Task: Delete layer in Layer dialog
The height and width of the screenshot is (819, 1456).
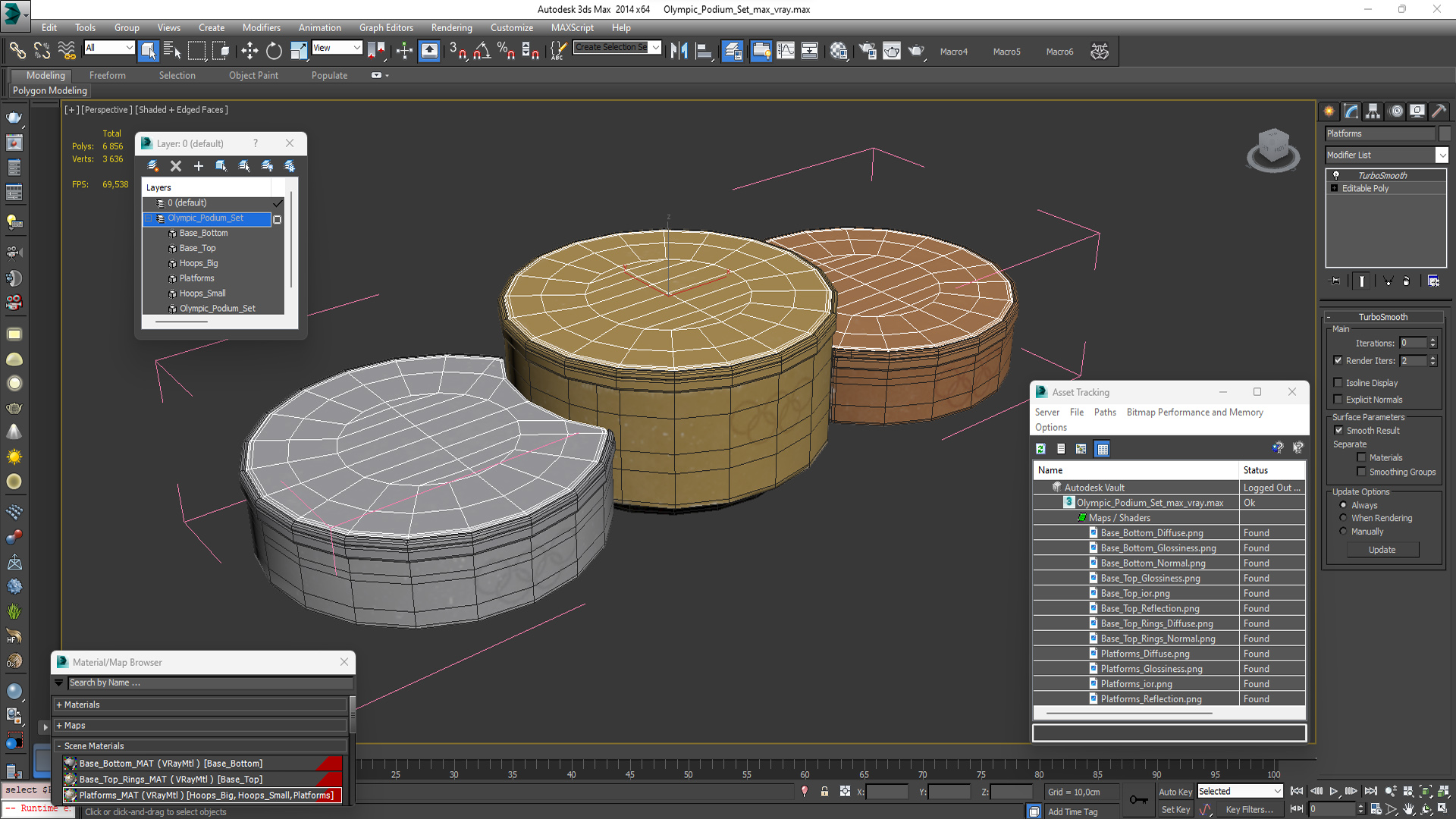Action: [176, 166]
